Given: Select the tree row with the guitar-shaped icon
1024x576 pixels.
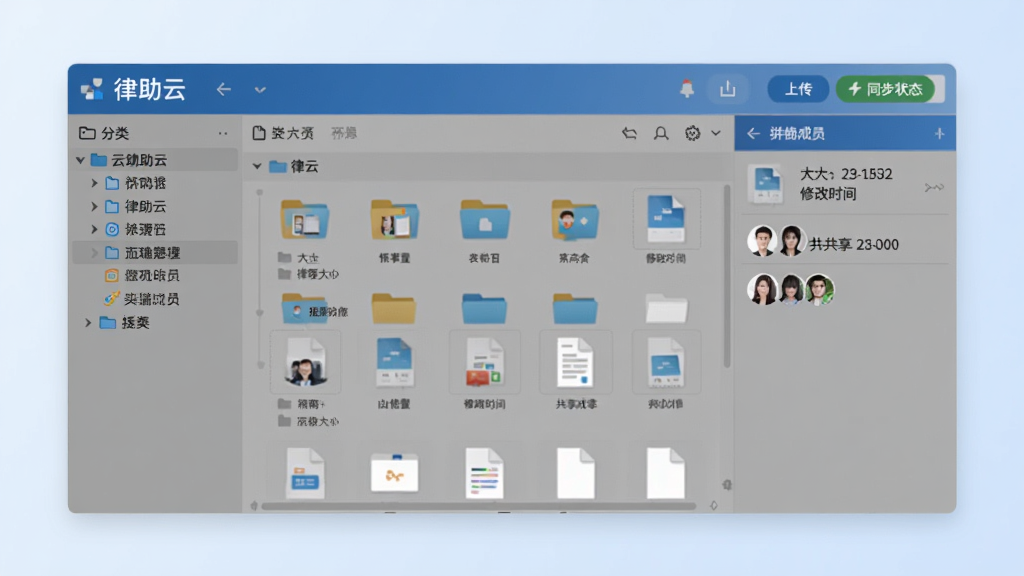Looking at the screenshot, I should (155, 299).
